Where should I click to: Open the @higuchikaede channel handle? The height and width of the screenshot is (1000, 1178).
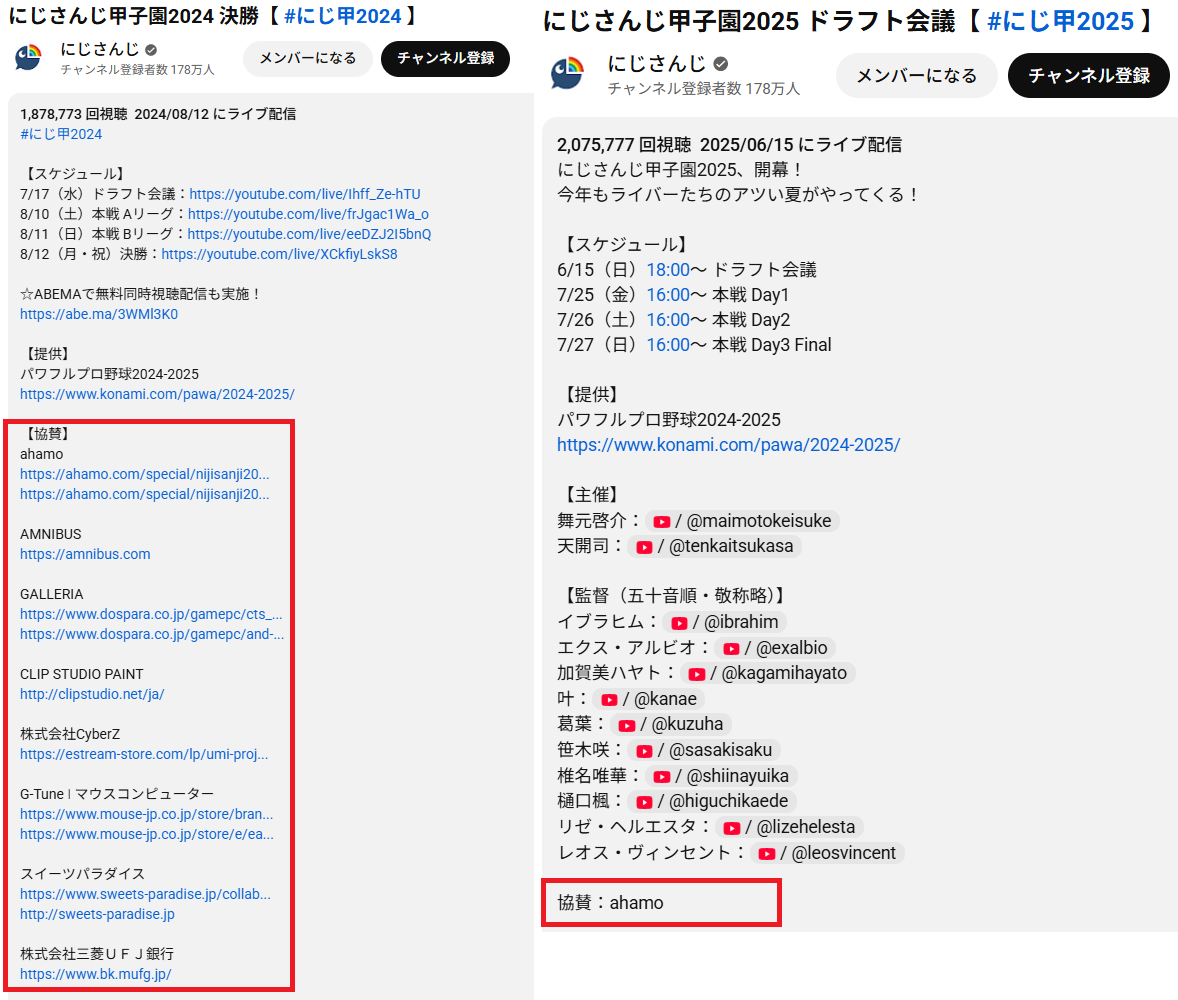[x=729, y=801]
